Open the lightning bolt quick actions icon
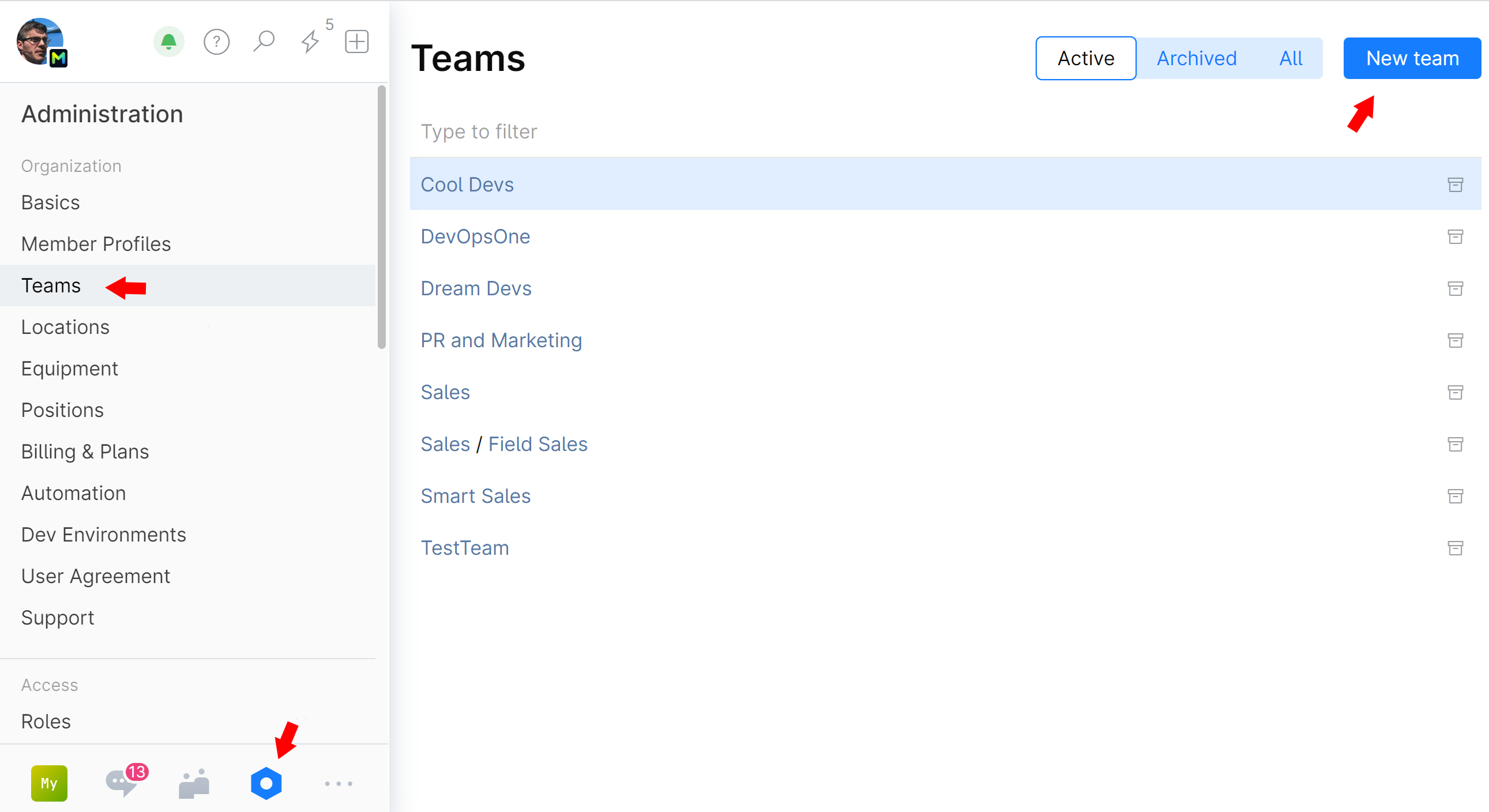 (x=310, y=42)
